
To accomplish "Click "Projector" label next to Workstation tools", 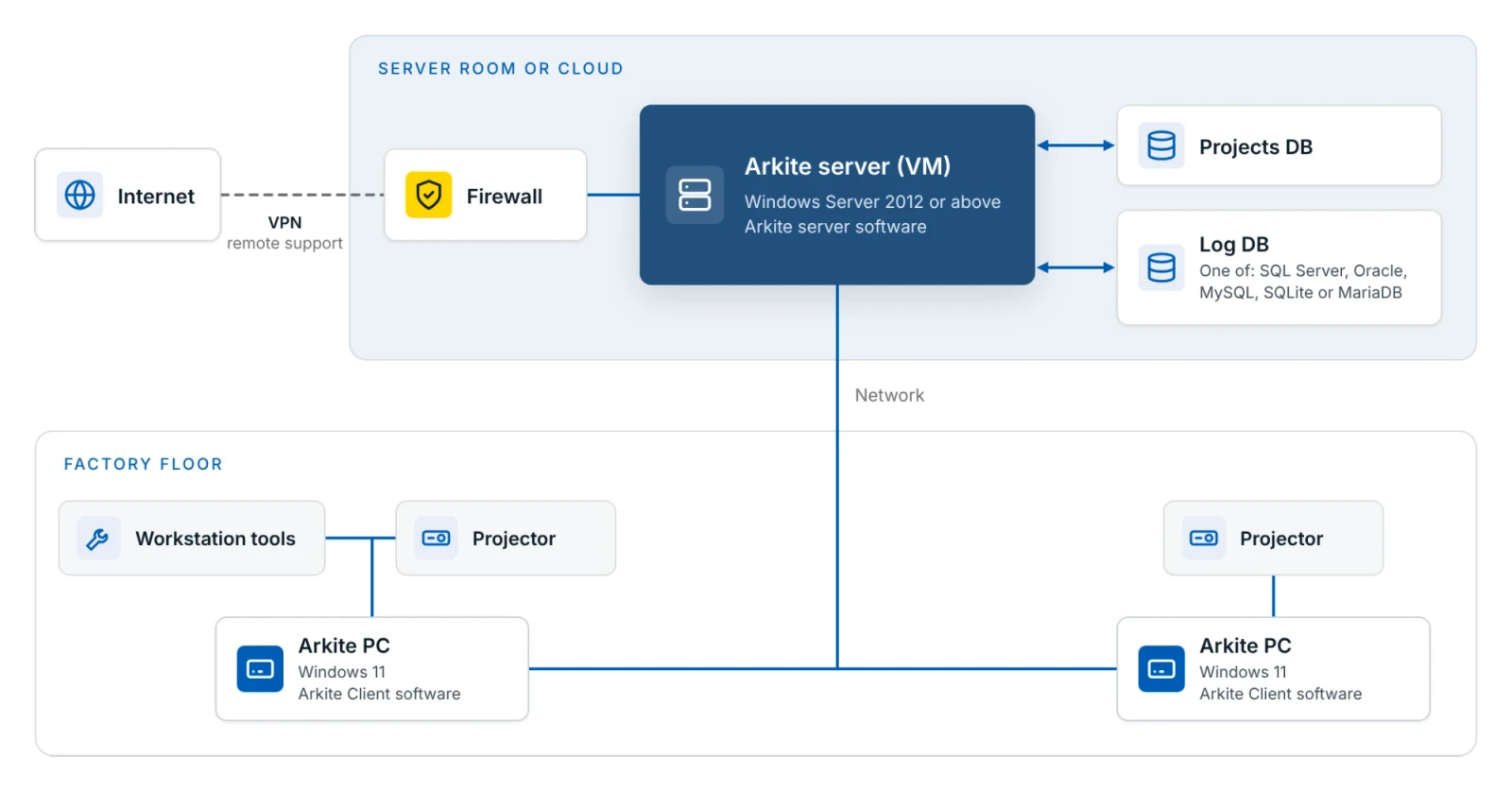I will [x=514, y=539].
